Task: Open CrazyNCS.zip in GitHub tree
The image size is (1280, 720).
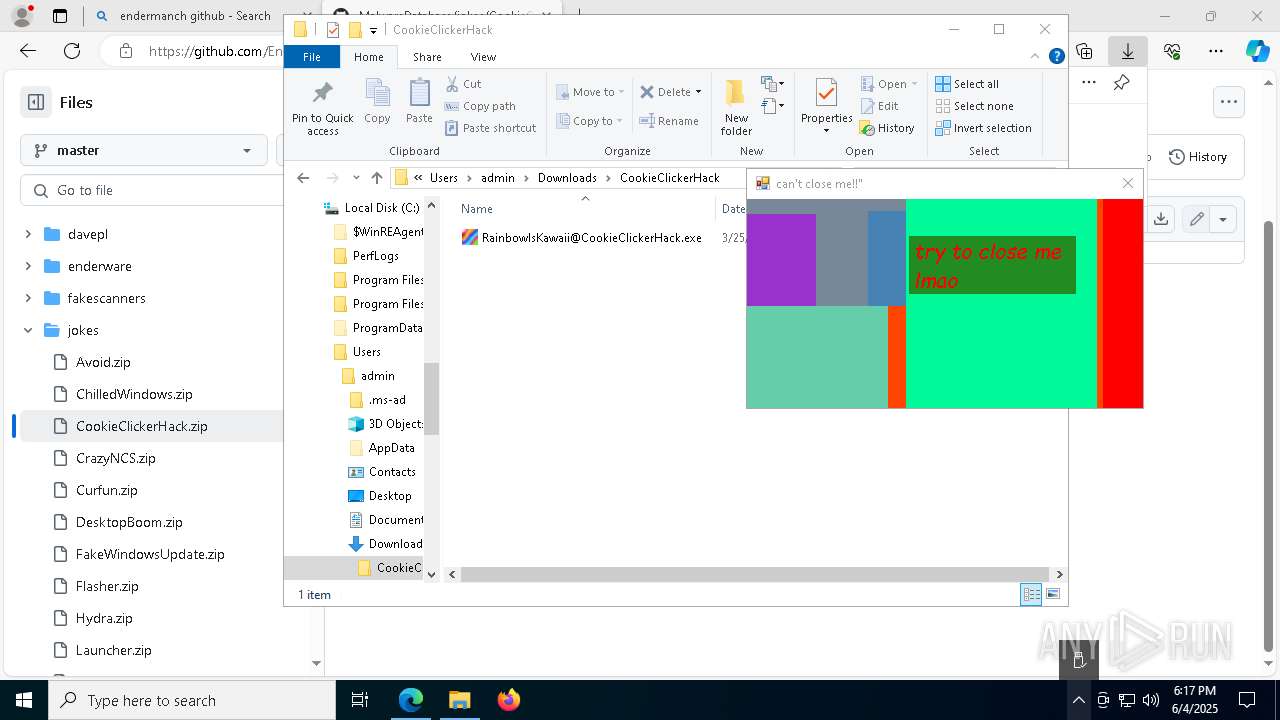Action: (116, 458)
